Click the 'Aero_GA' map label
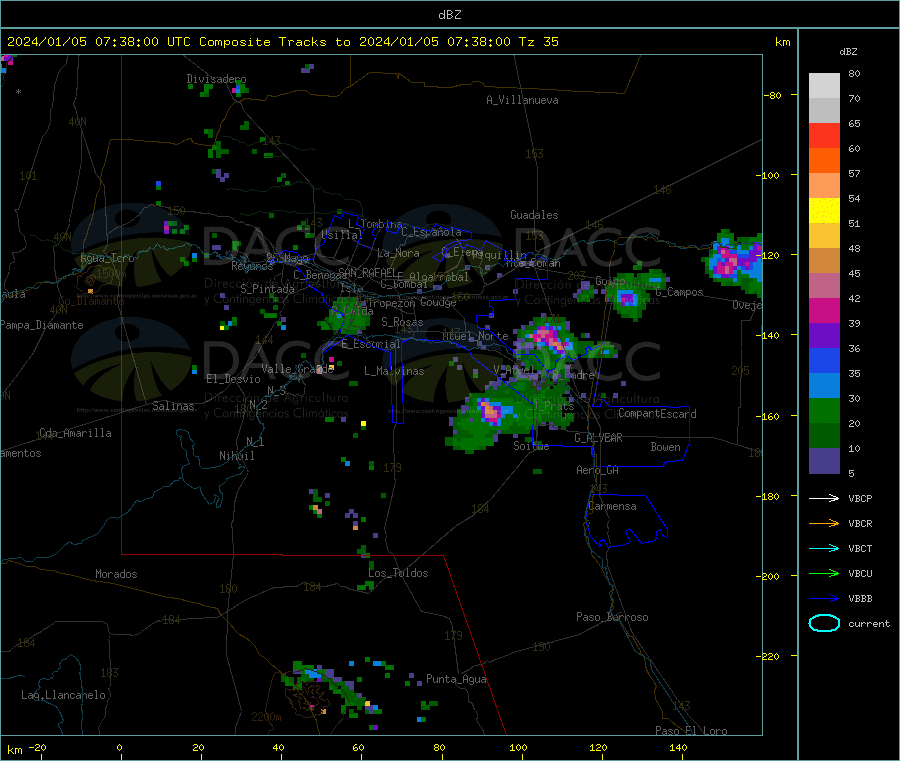The image size is (900, 761). pos(598,470)
